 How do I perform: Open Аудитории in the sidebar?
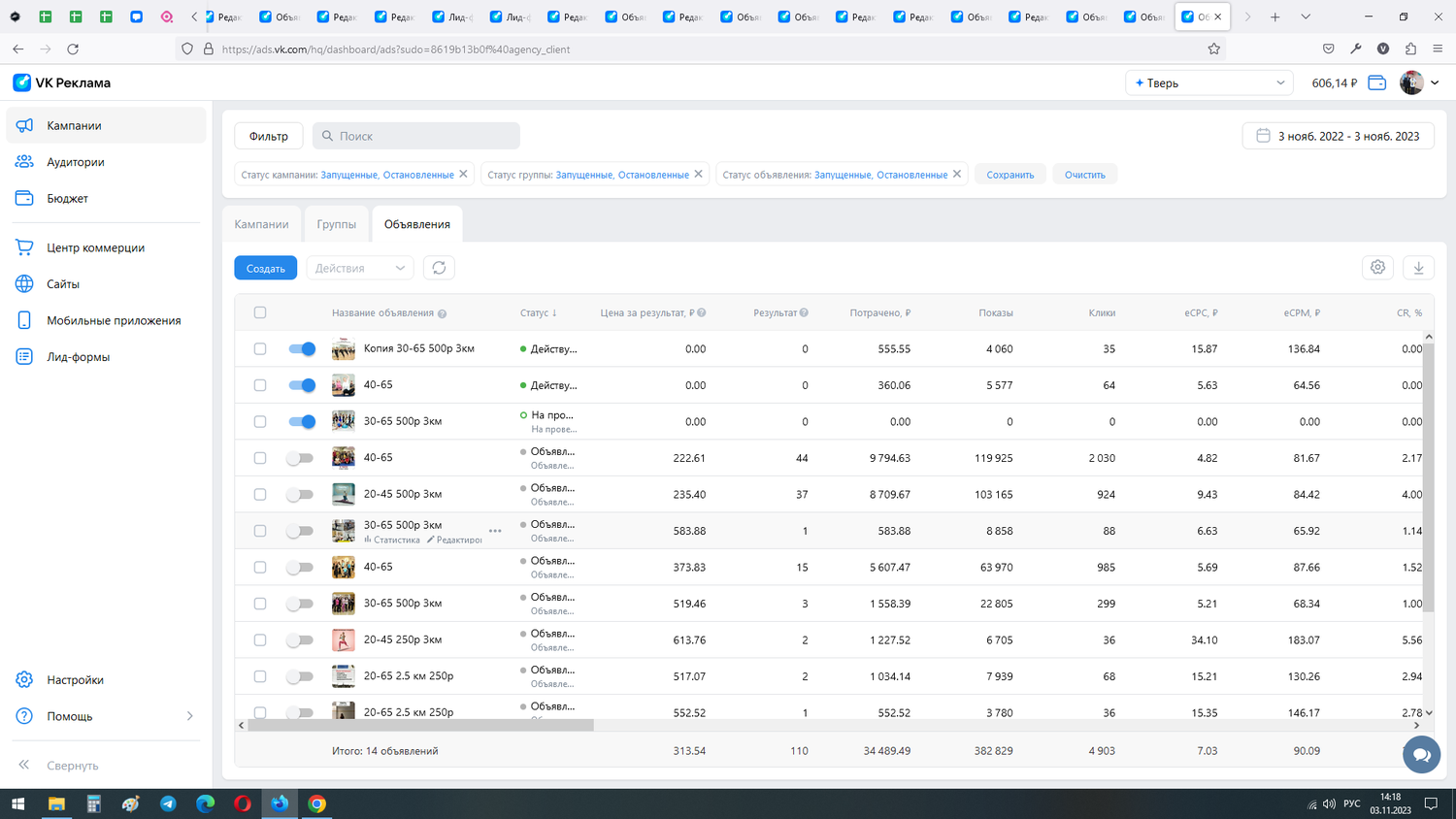tap(106, 162)
